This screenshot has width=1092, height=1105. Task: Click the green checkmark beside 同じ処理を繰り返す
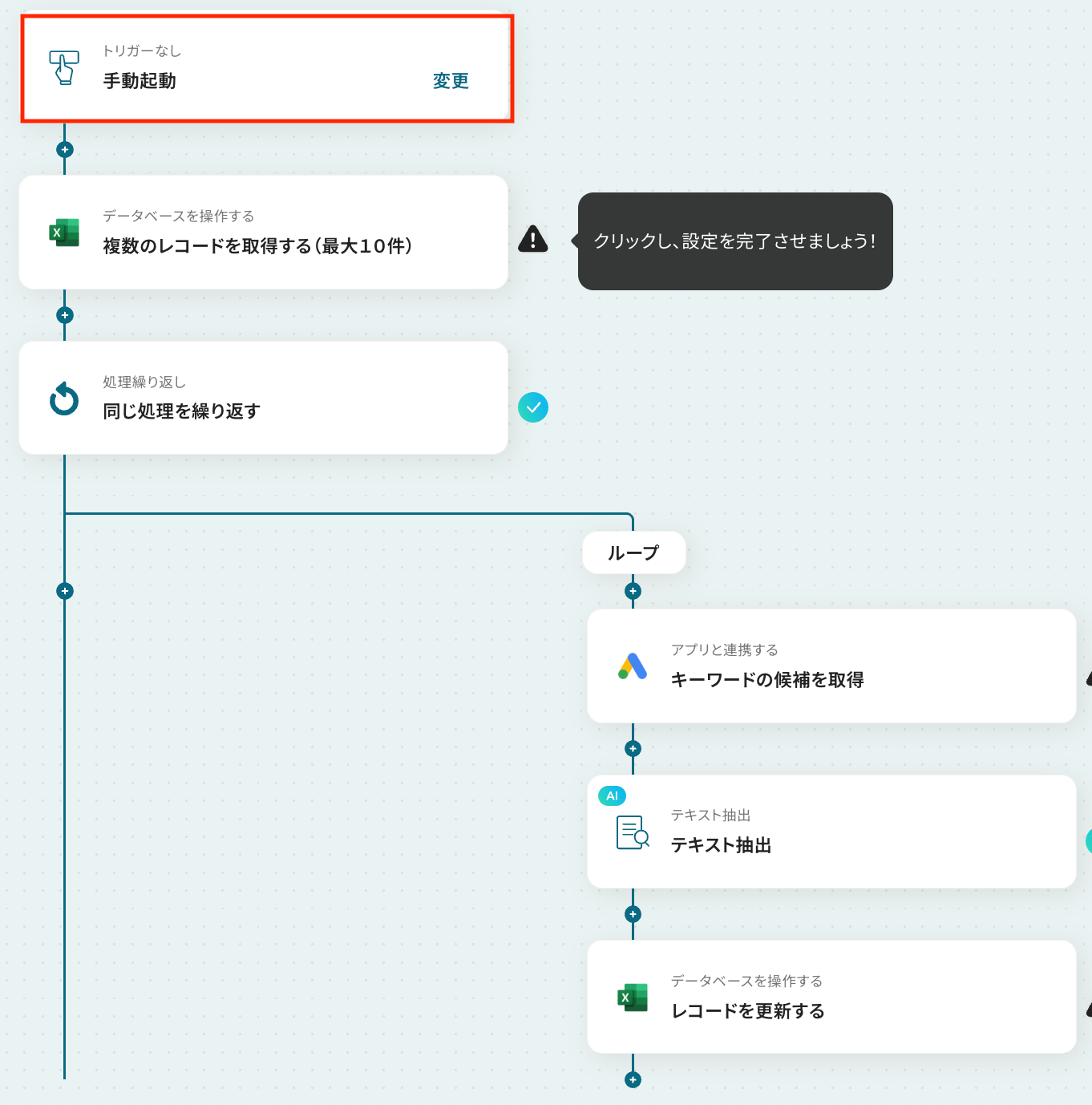click(533, 407)
